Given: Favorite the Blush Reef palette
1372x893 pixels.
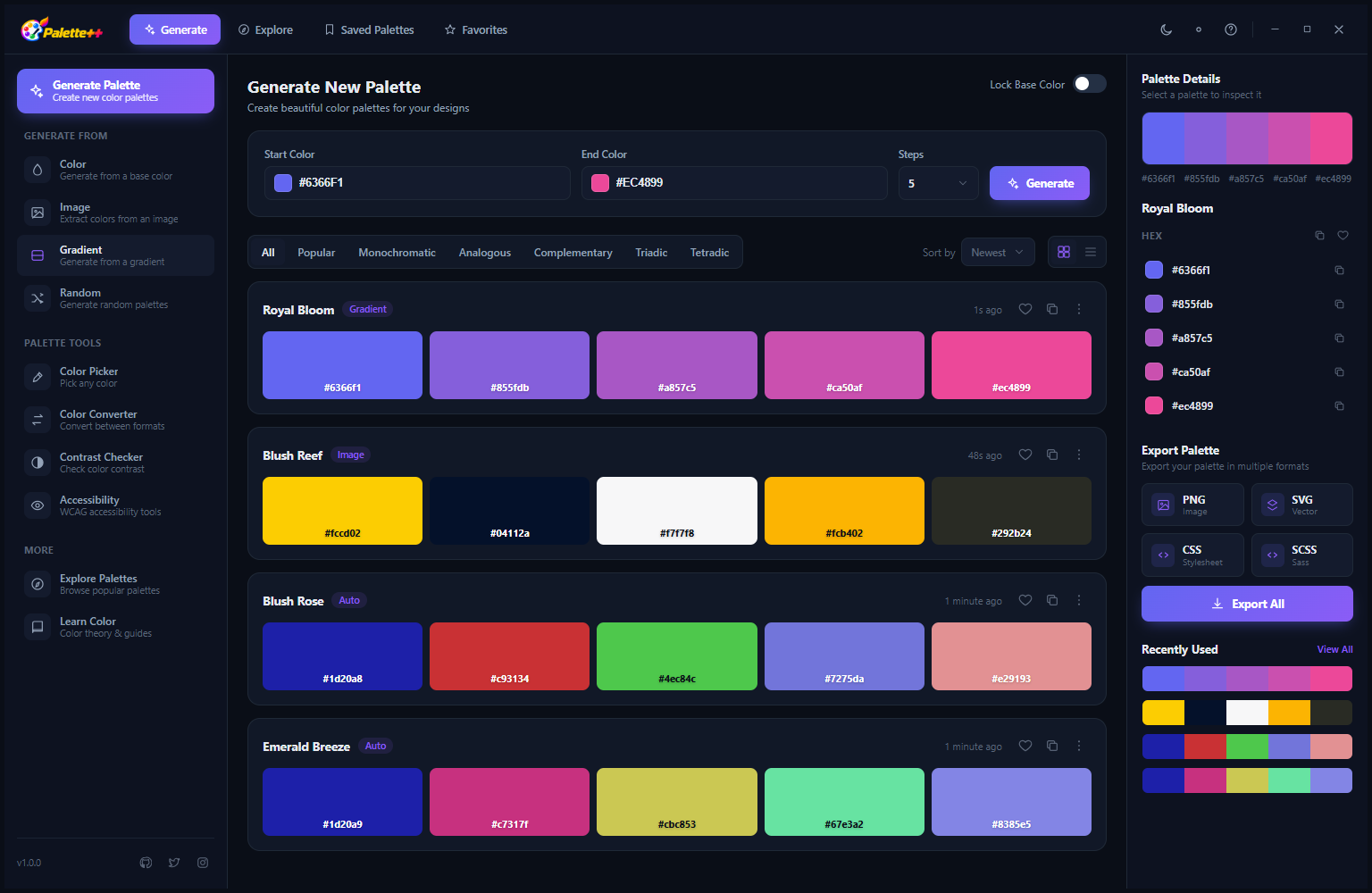Looking at the screenshot, I should [1025, 455].
